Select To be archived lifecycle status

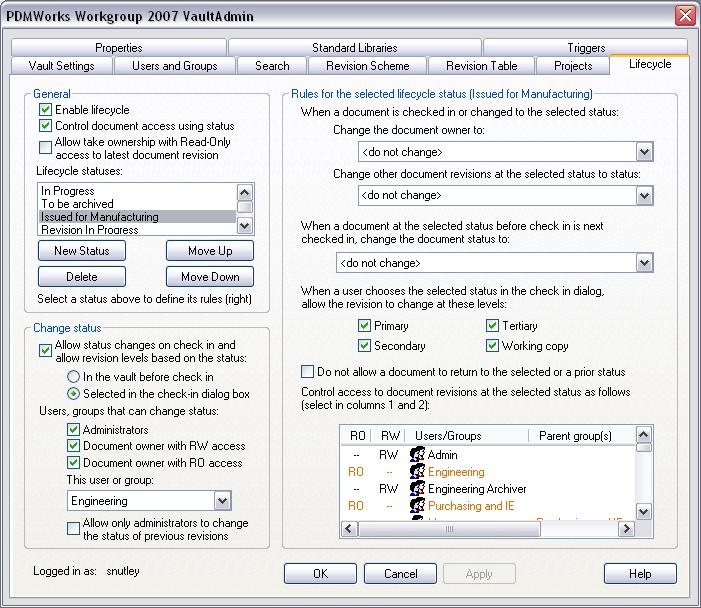137,204
